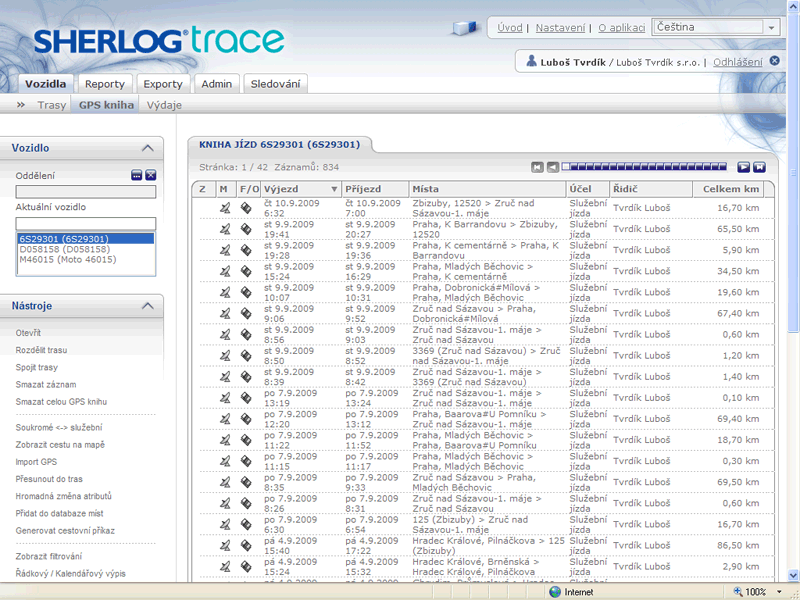Click the tag icon in 7.9.2009 13:19 row
This screenshot has width=800, height=600.
point(246,397)
